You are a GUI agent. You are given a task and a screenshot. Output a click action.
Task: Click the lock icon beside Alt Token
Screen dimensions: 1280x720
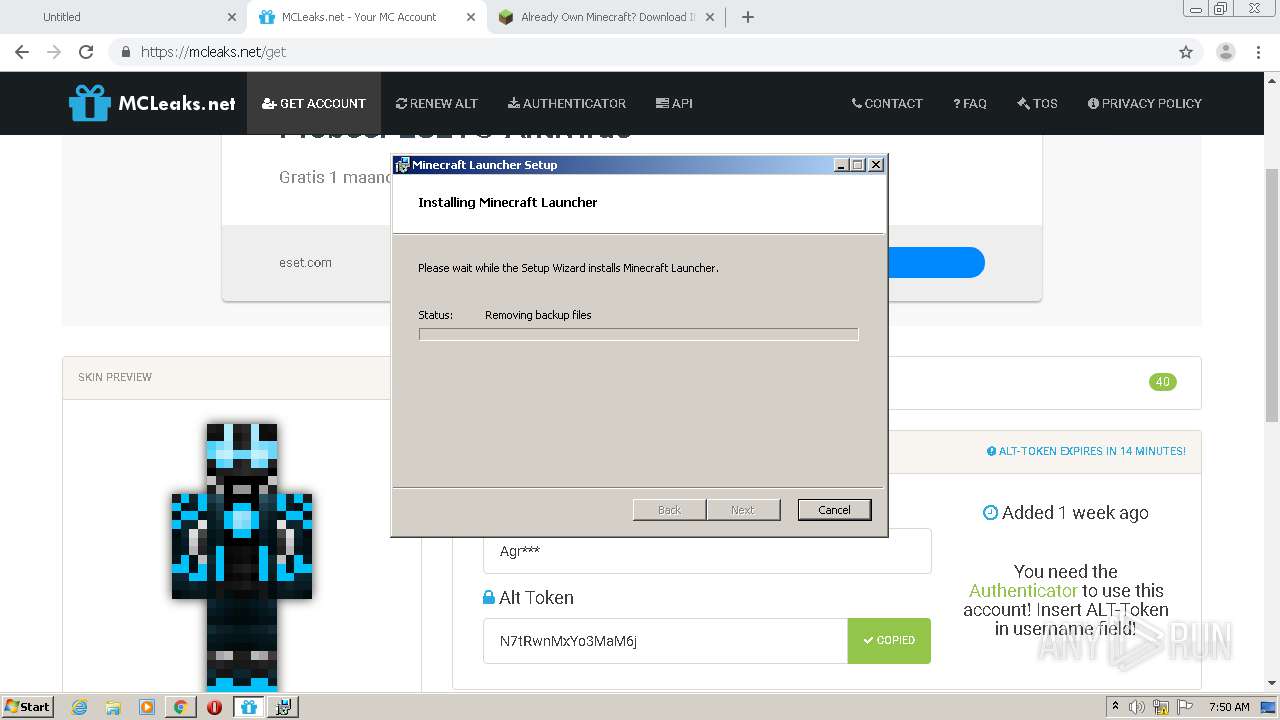coord(488,597)
